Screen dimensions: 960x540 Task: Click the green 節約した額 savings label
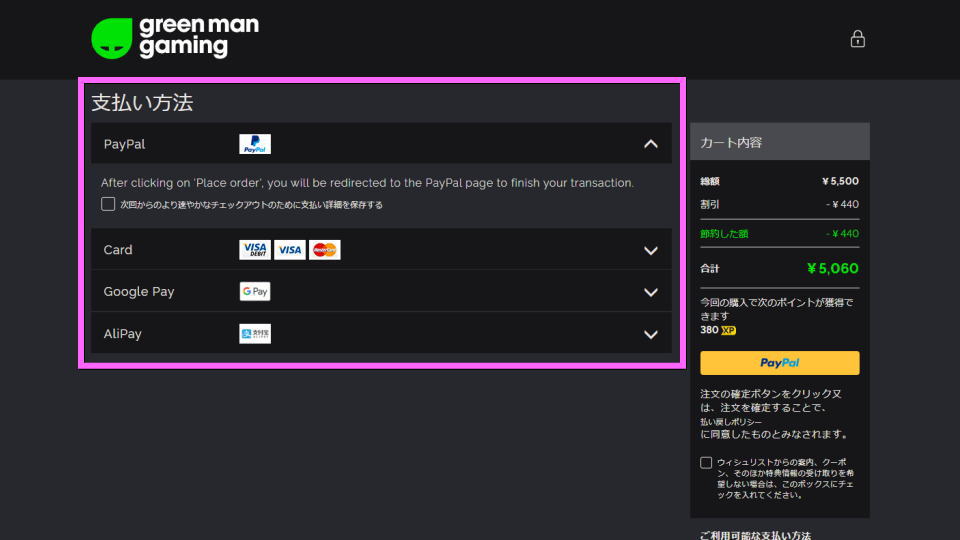[x=724, y=234]
